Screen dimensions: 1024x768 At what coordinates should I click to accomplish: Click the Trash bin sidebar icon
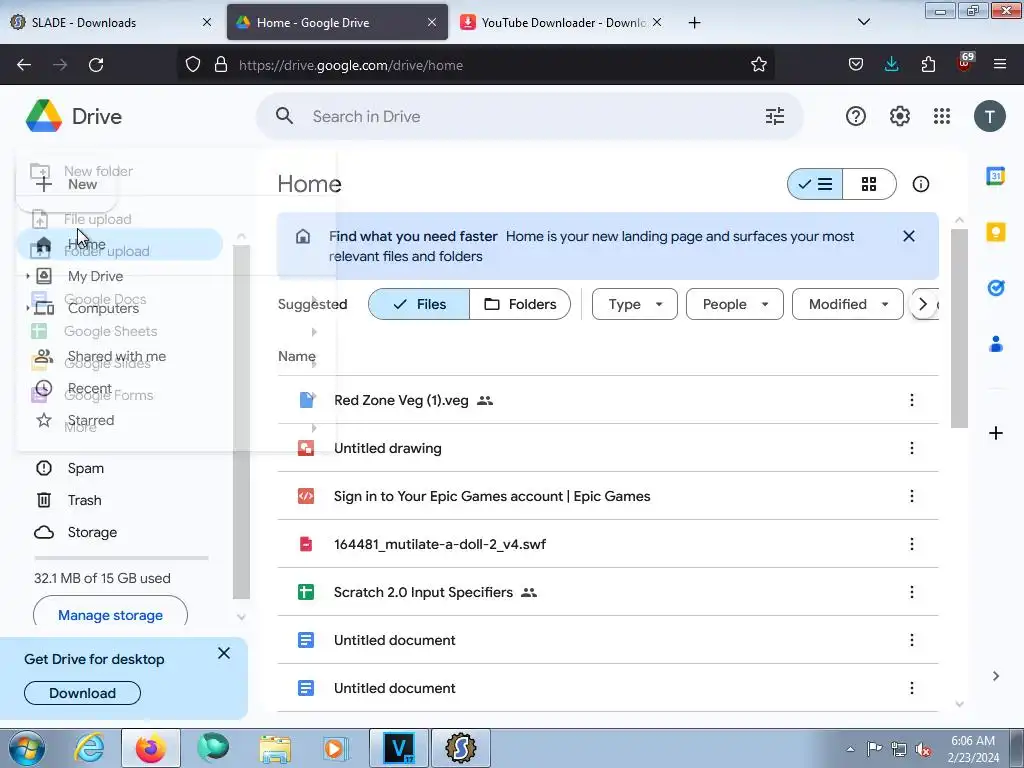coord(44,500)
